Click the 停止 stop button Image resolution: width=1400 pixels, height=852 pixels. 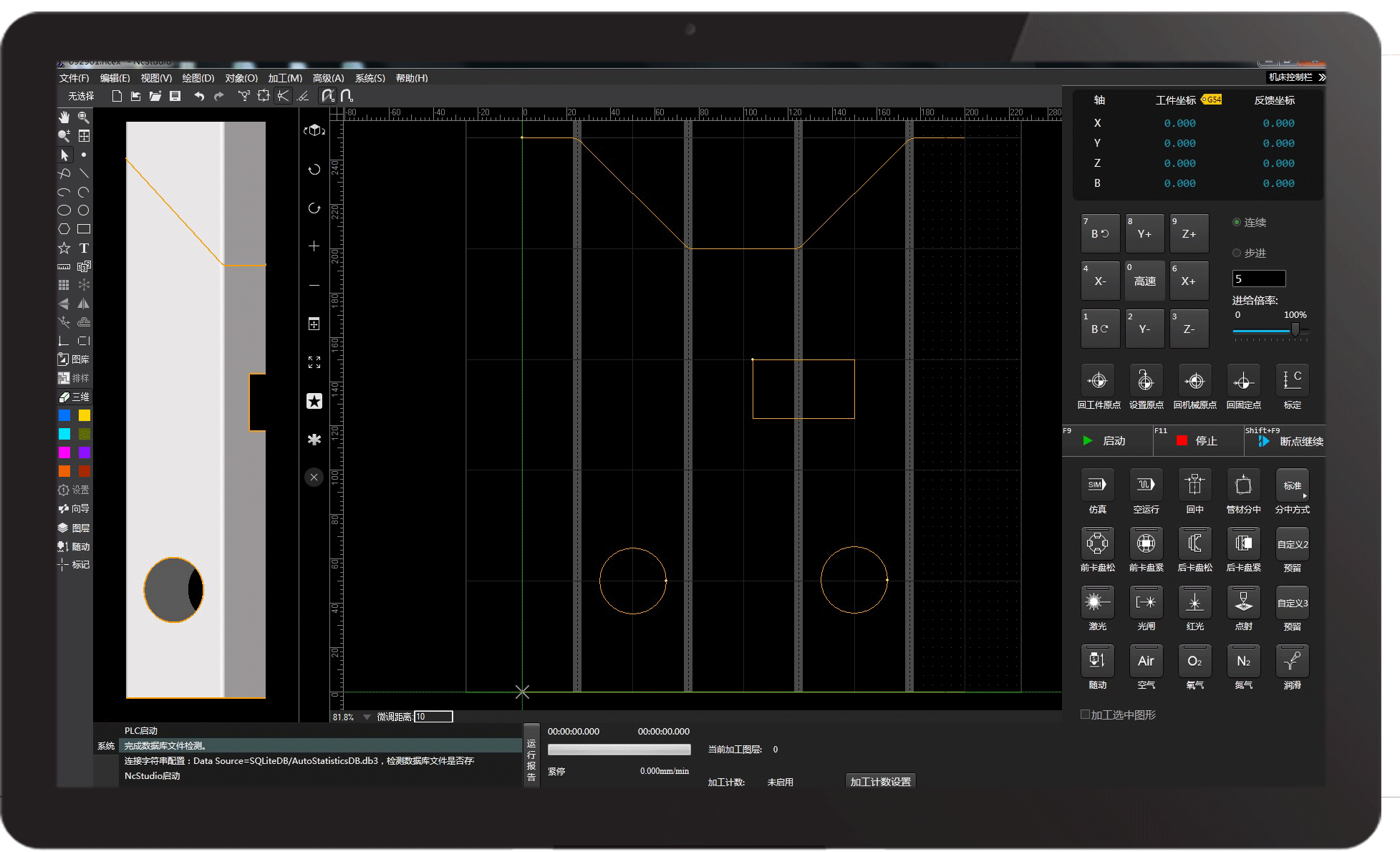tap(1198, 441)
